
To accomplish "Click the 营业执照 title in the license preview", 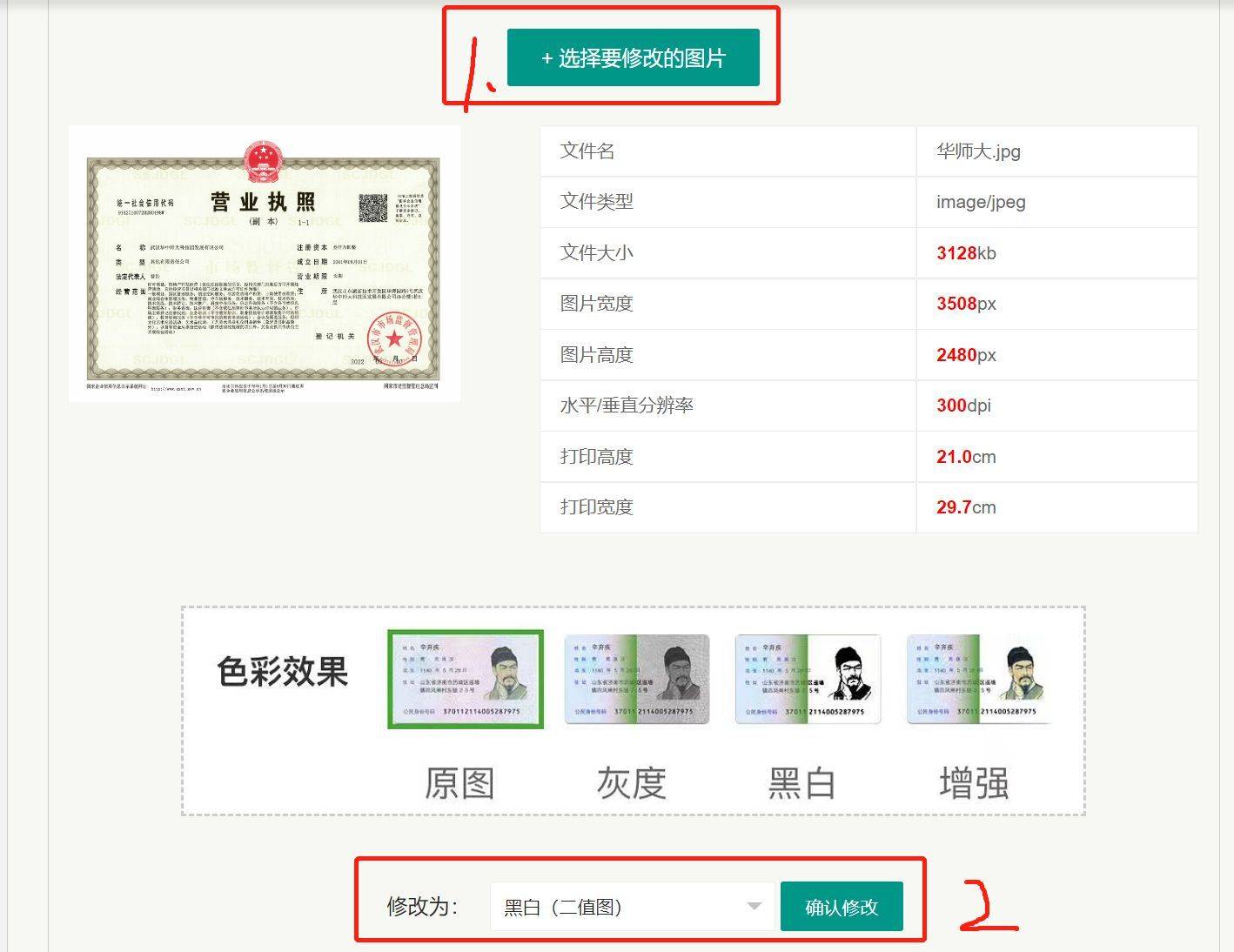I will (263, 202).
